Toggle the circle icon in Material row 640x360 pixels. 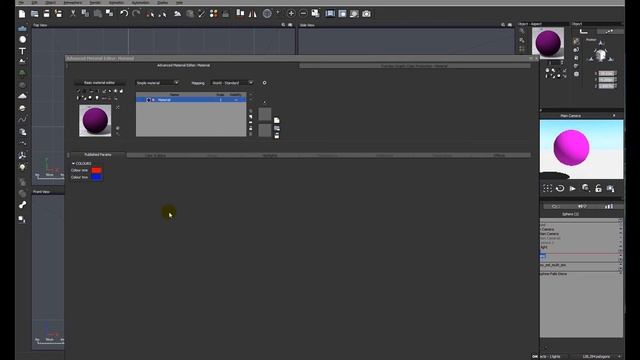pos(148,100)
